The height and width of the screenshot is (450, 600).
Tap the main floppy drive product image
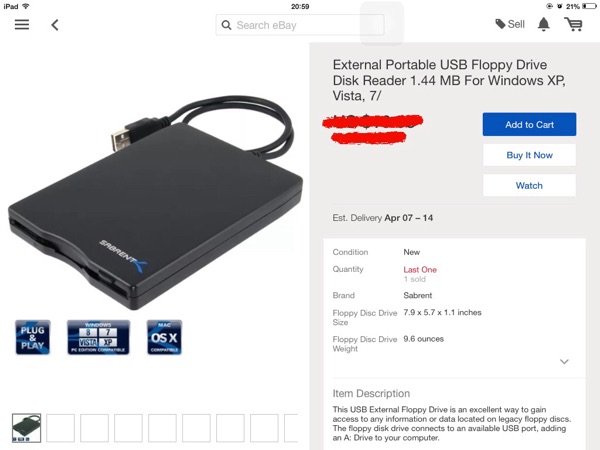[x=155, y=203]
